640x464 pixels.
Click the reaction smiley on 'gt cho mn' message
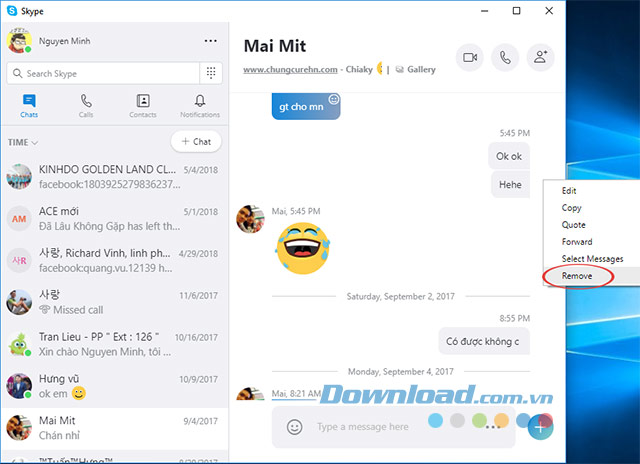tap(333, 99)
